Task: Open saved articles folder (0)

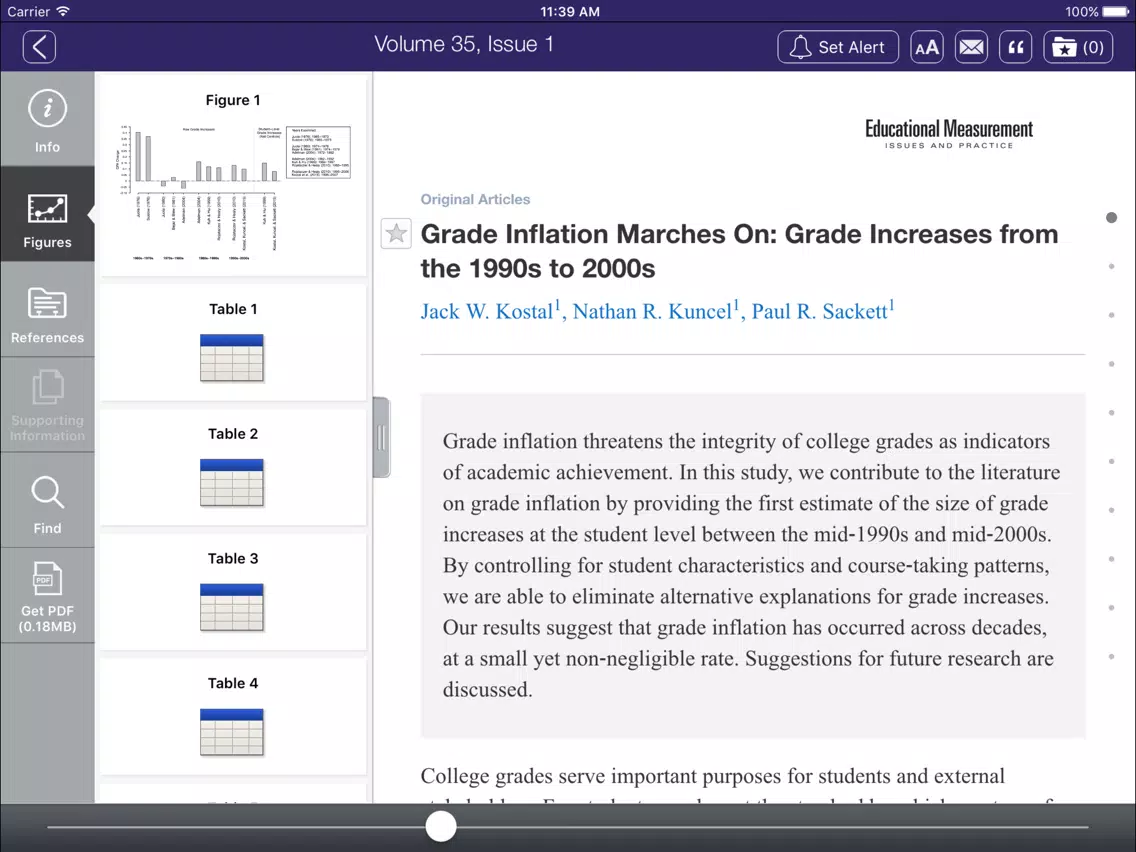Action: [x=1077, y=47]
